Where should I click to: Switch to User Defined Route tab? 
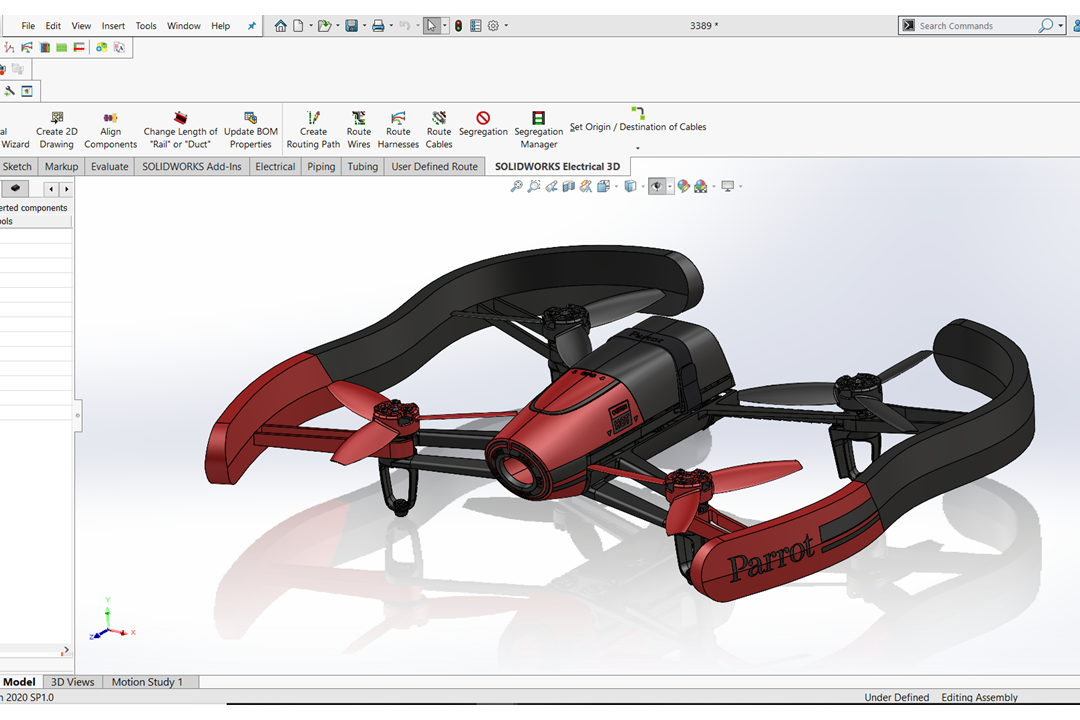click(x=435, y=166)
